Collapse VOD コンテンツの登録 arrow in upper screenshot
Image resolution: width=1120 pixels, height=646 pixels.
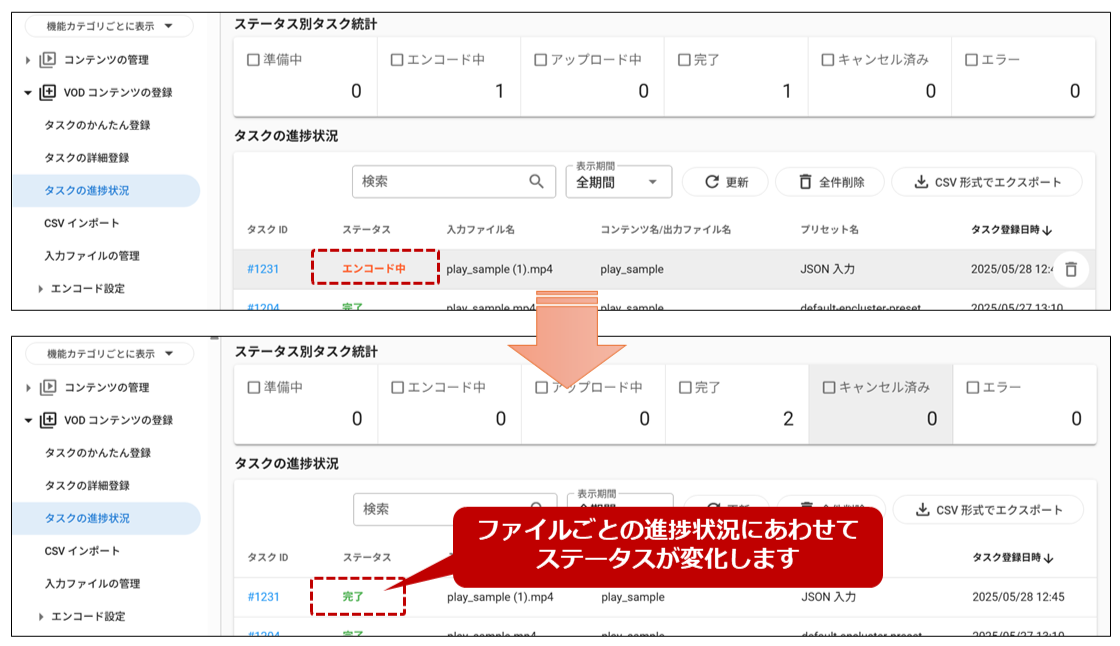tap(28, 93)
